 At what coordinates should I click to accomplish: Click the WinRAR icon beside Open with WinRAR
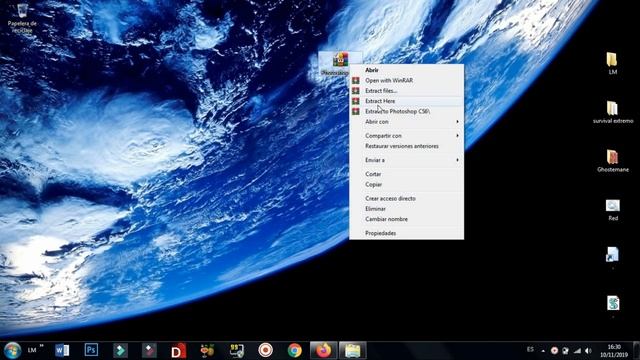point(356,80)
